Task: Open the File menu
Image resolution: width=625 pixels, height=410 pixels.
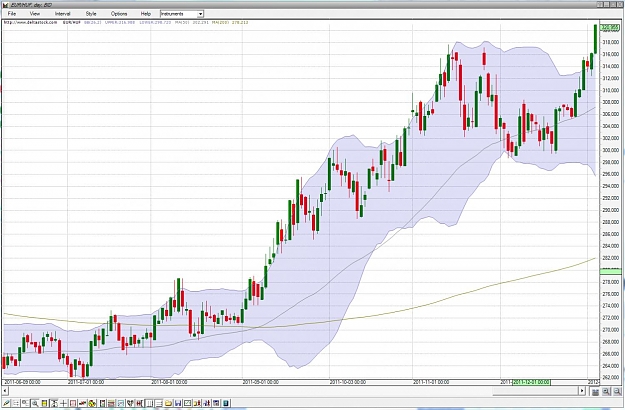Action: 12,14
